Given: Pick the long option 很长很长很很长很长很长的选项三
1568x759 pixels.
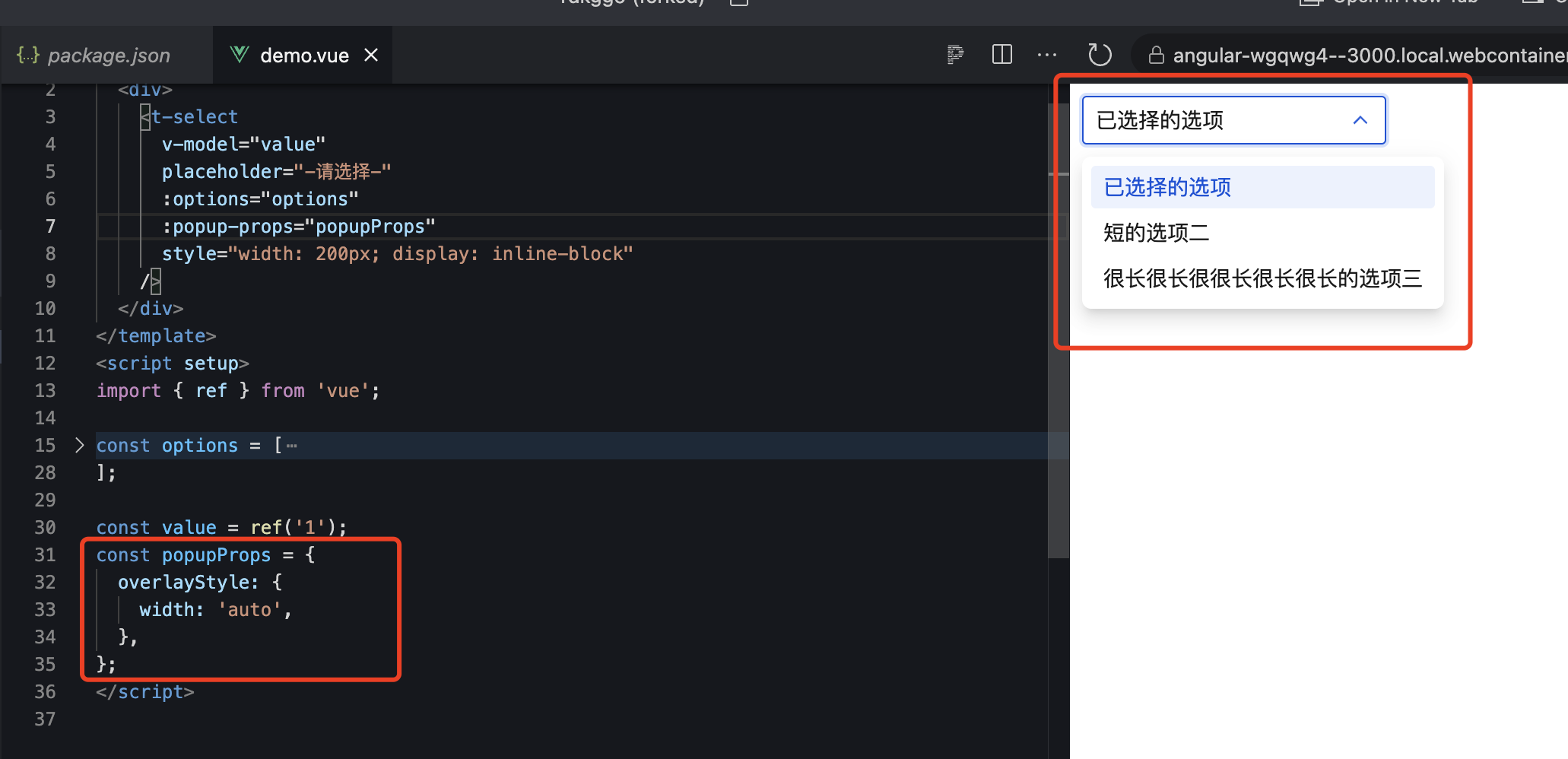Looking at the screenshot, I should (x=1262, y=278).
